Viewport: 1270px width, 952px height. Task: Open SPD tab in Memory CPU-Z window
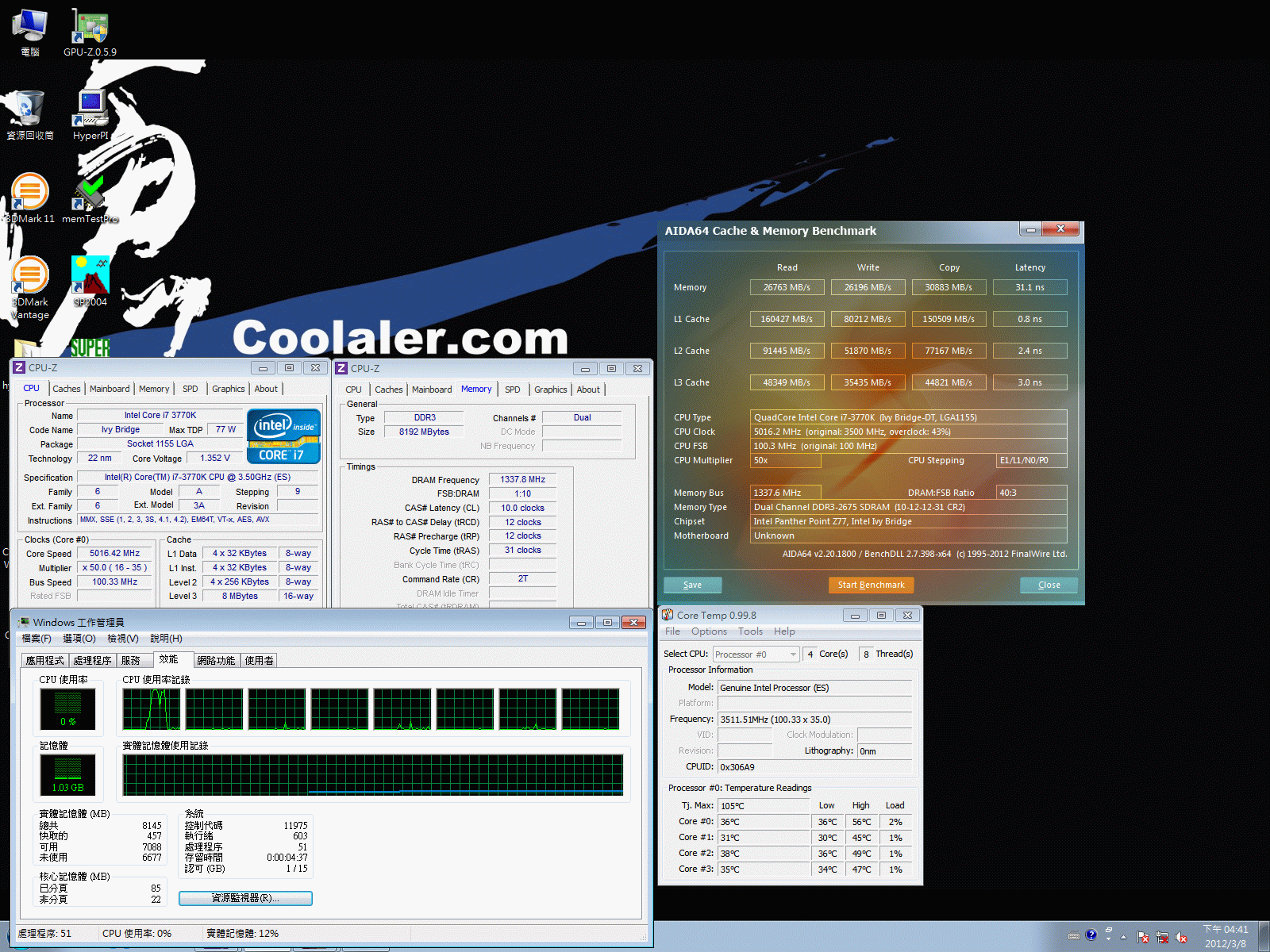[x=513, y=390]
